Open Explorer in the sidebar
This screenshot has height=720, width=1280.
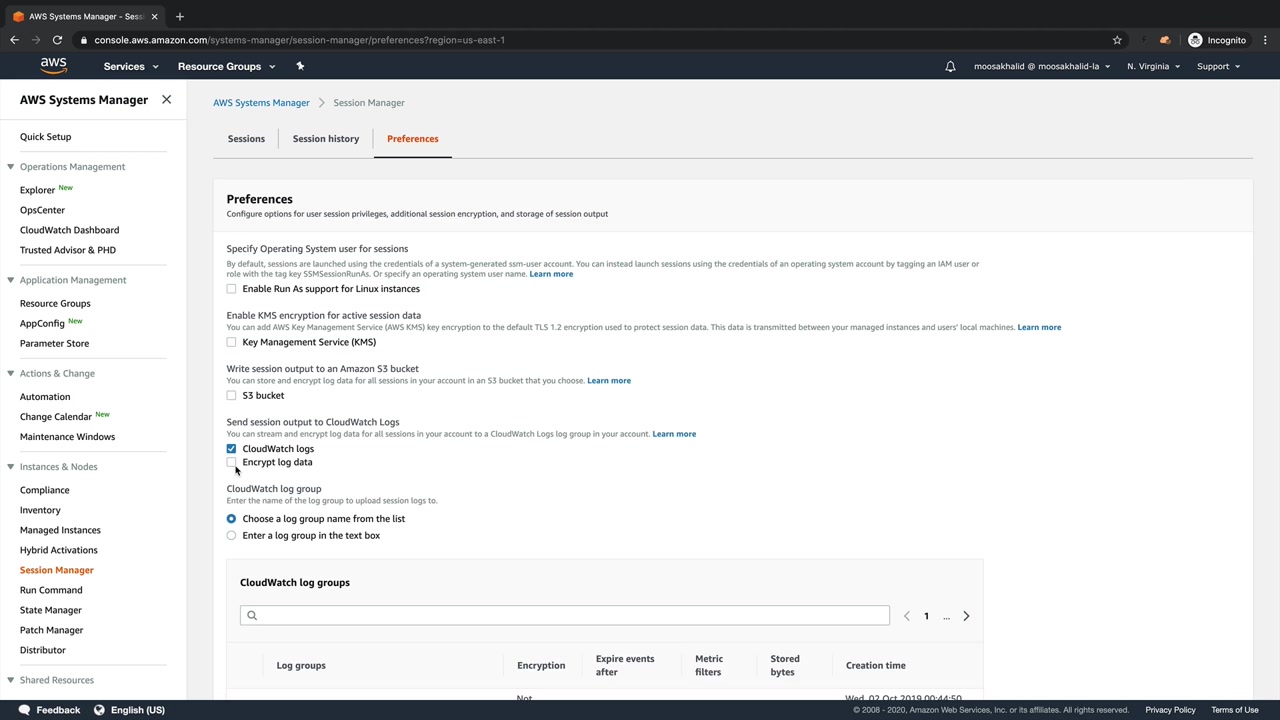37,190
